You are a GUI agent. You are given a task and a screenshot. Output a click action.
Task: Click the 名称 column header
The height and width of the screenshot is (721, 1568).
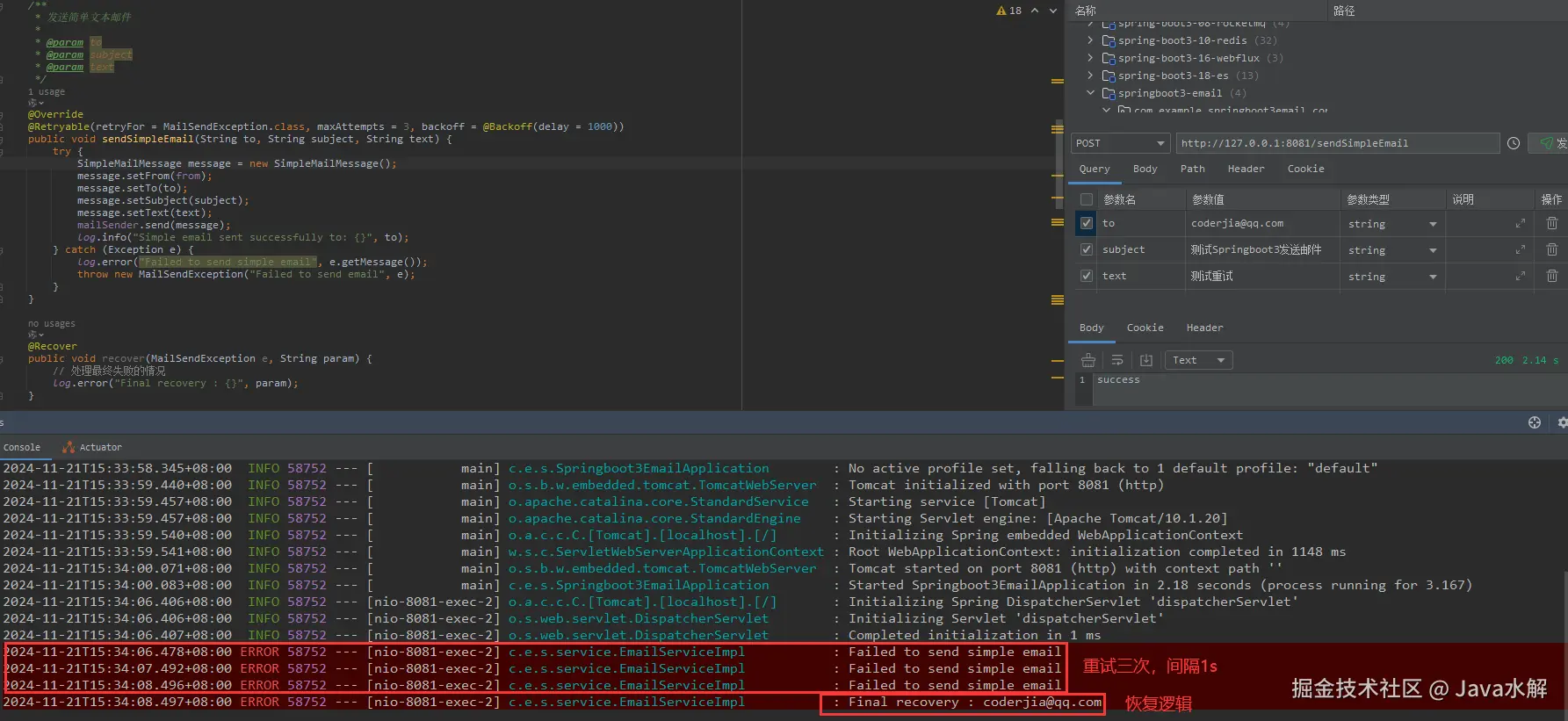[1086, 11]
